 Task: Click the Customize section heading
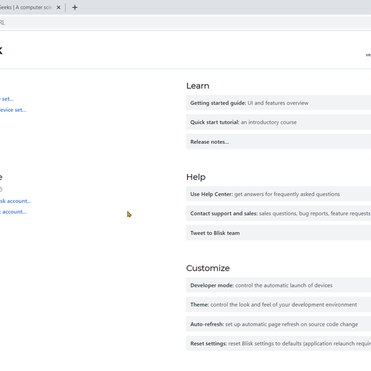208,268
